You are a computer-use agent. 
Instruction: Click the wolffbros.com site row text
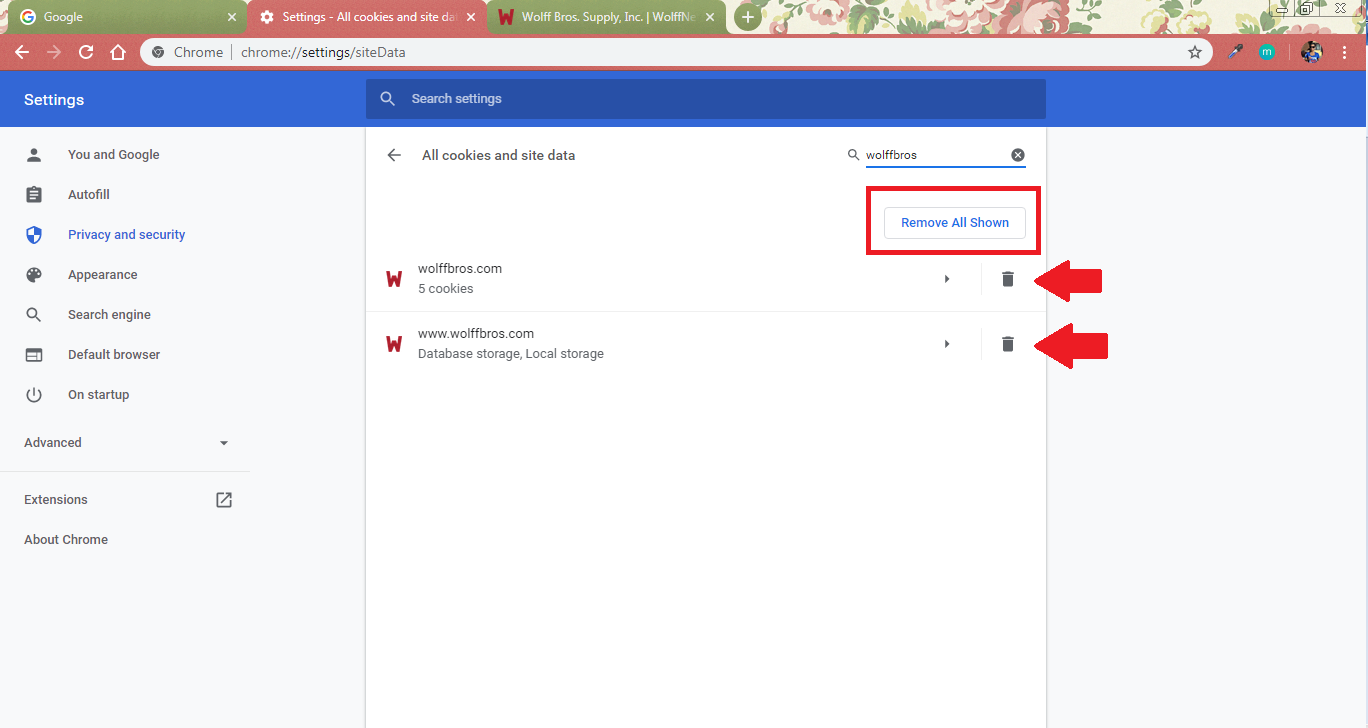click(460, 269)
